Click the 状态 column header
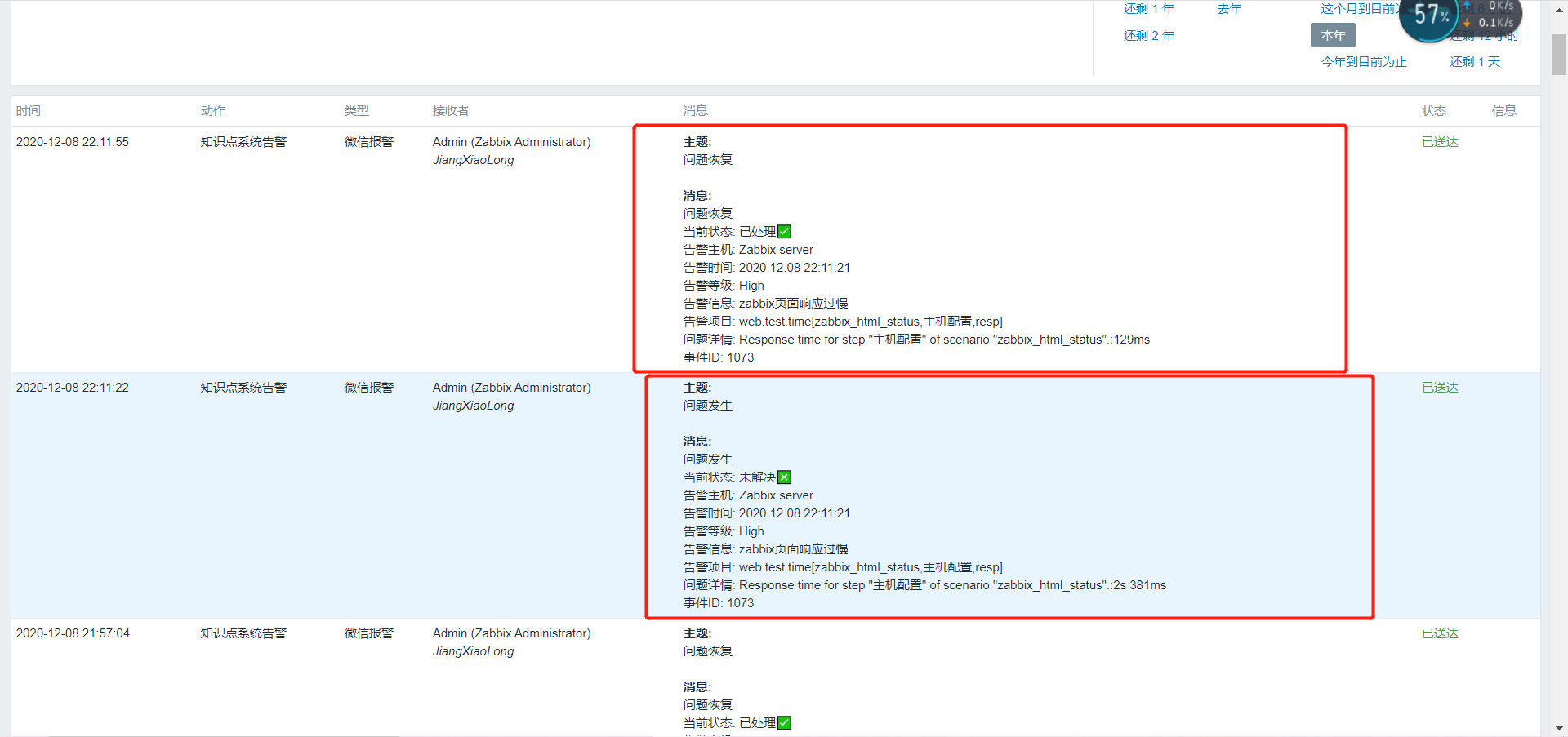The width and height of the screenshot is (1568, 737). [x=1434, y=111]
